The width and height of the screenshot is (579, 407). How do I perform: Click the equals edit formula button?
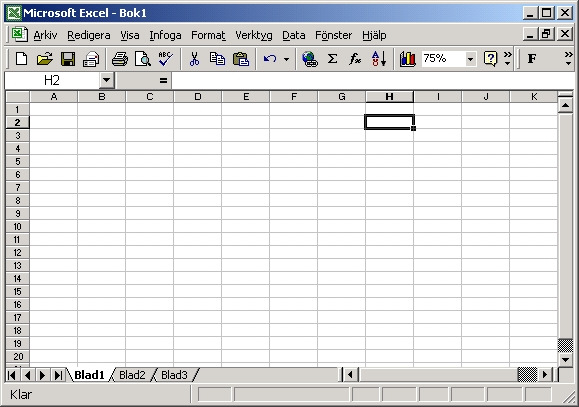[x=163, y=80]
